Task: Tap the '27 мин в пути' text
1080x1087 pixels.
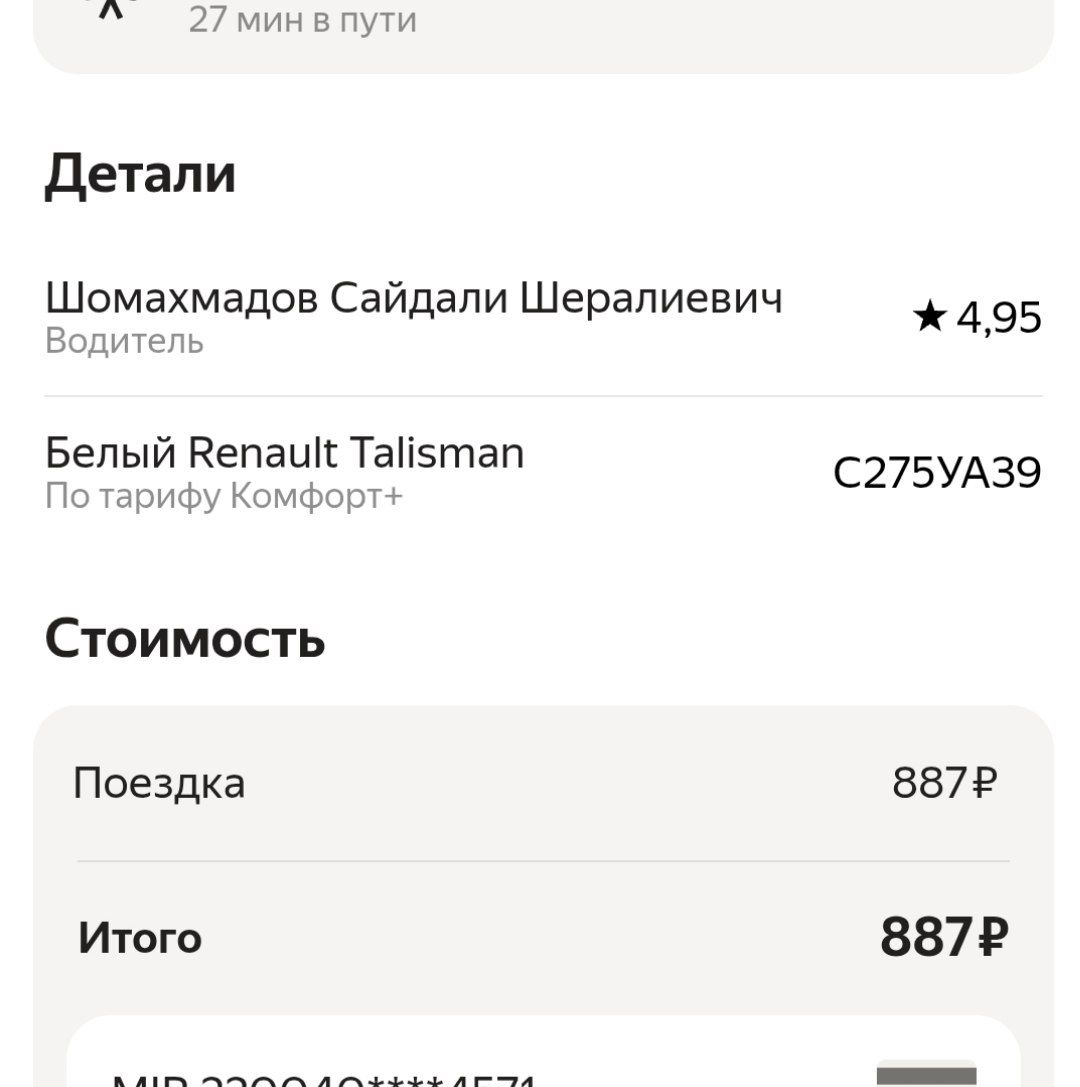Action: [x=302, y=20]
